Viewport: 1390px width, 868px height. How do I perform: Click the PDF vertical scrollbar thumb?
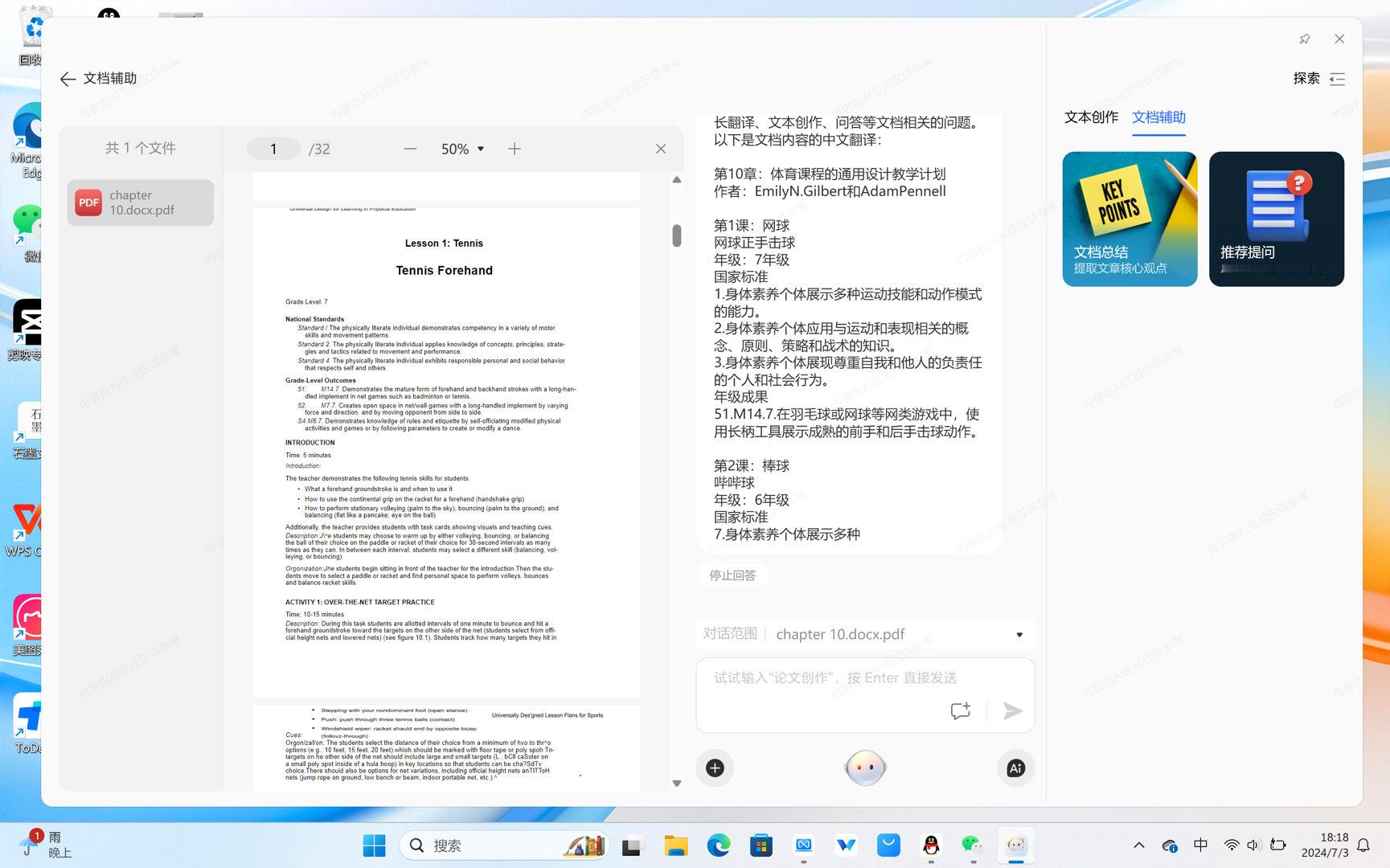(x=677, y=235)
